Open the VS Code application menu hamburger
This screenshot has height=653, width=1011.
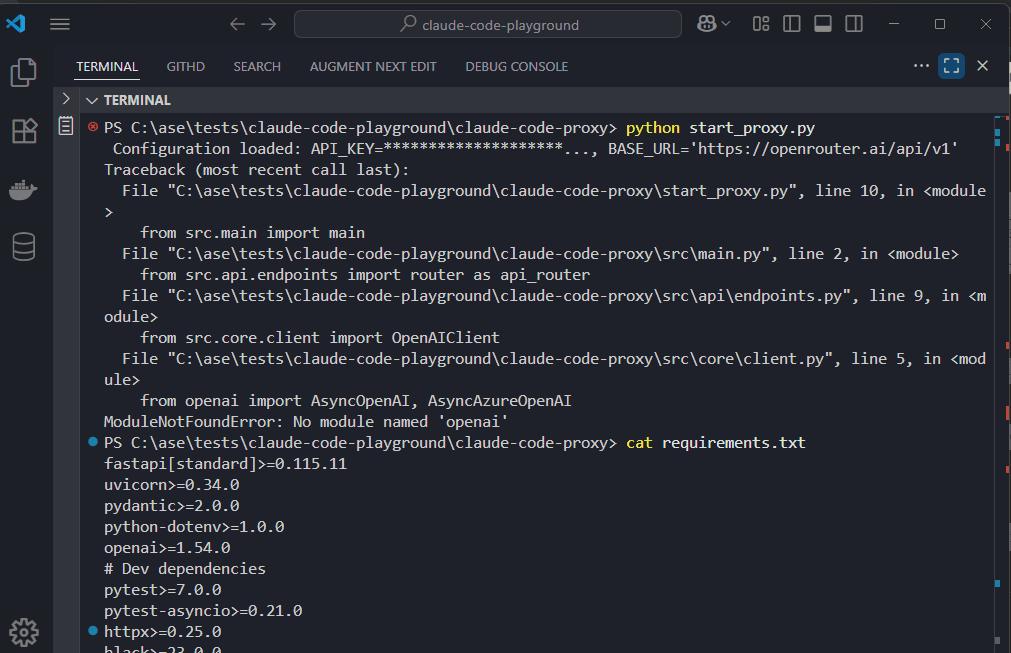click(x=59, y=24)
